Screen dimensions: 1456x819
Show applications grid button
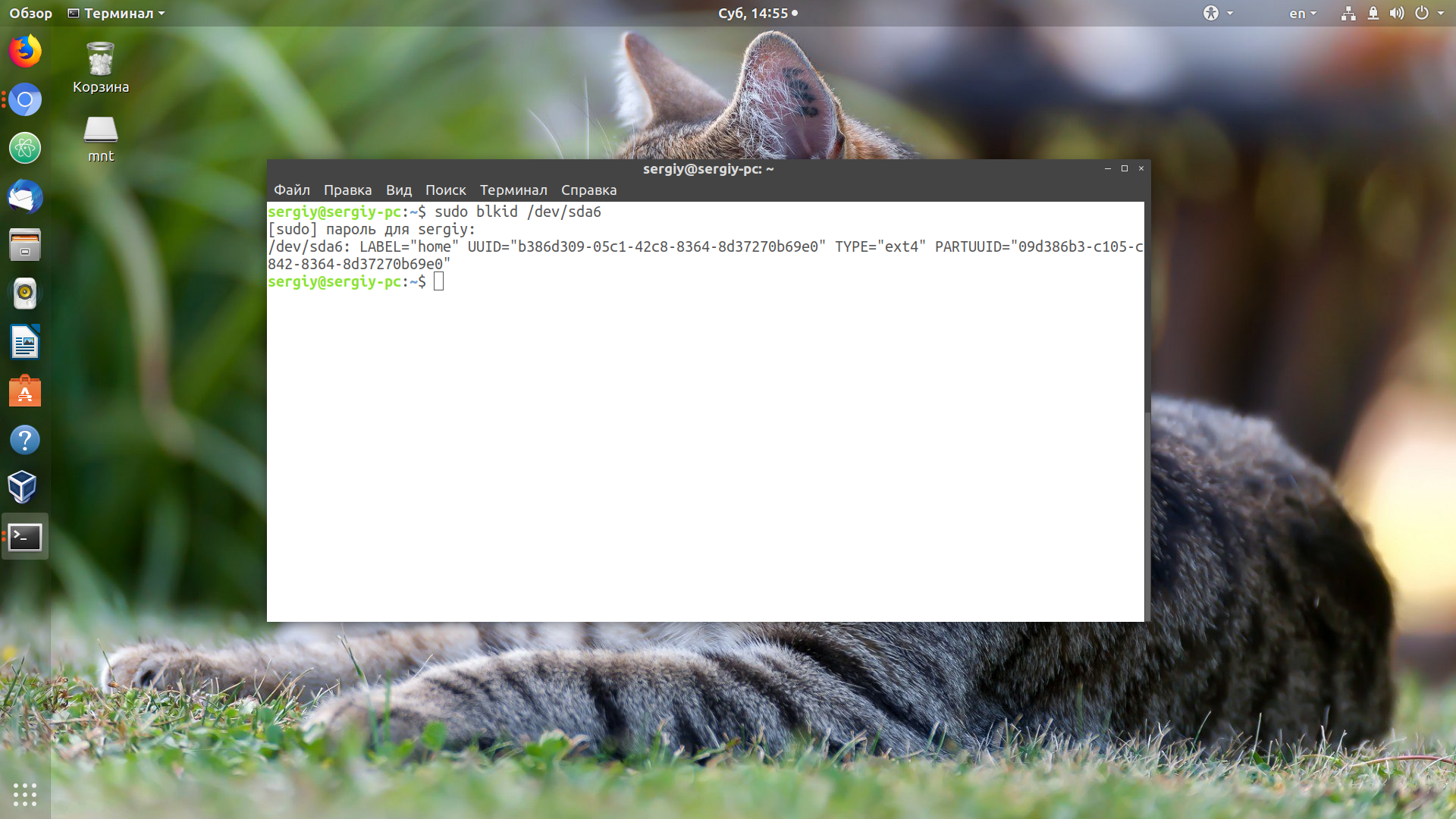[x=25, y=794]
